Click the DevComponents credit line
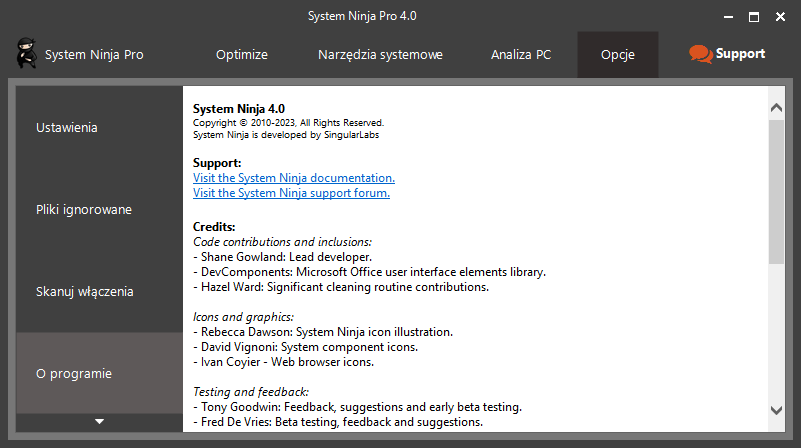The height and width of the screenshot is (448, 801). [369, 272]
